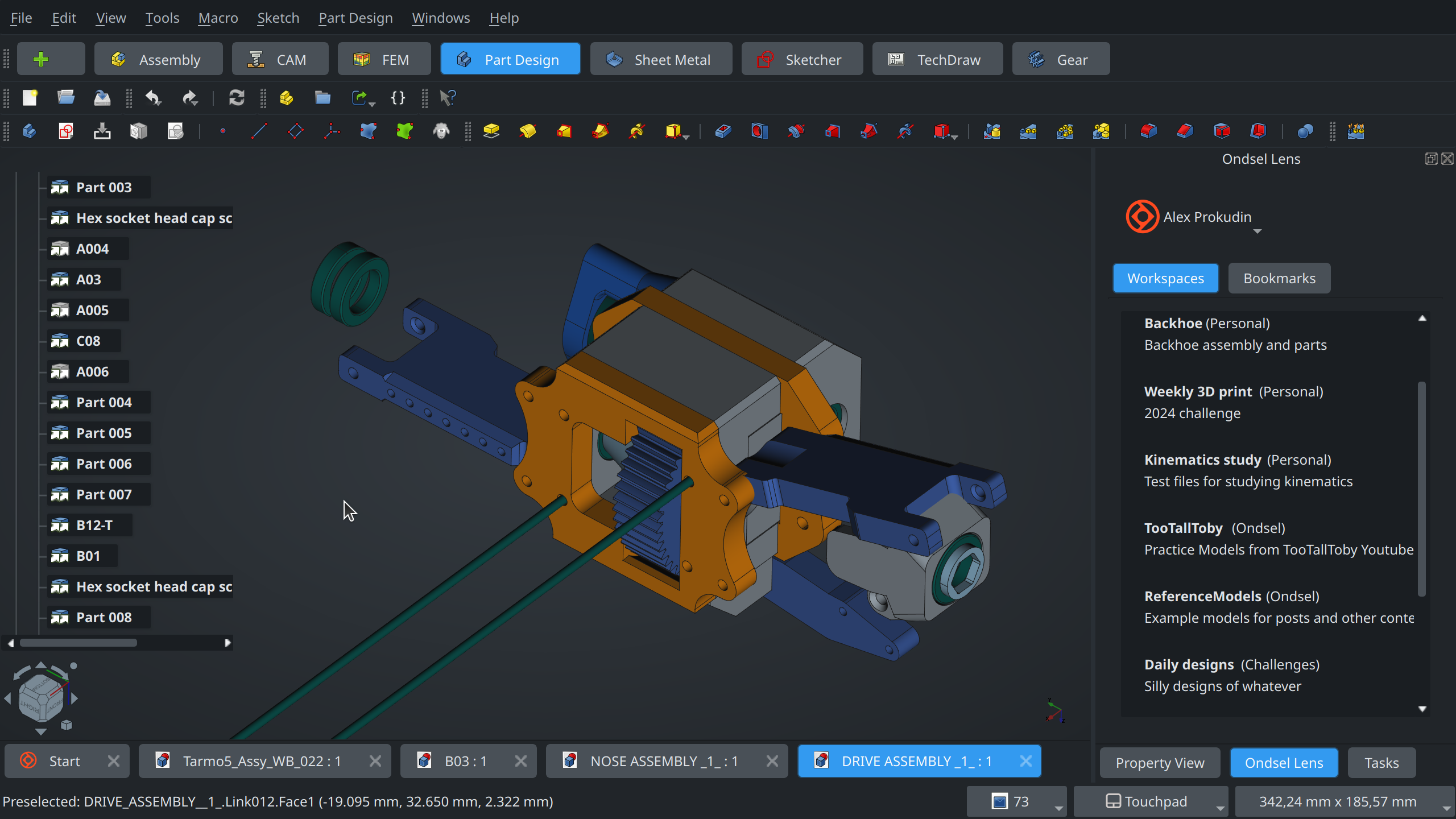Image resolution: width=1456 pixels, height=819 pixels.
Task: Click the green Sub-Shape Binder icon
Action: (x=405, y=131)
